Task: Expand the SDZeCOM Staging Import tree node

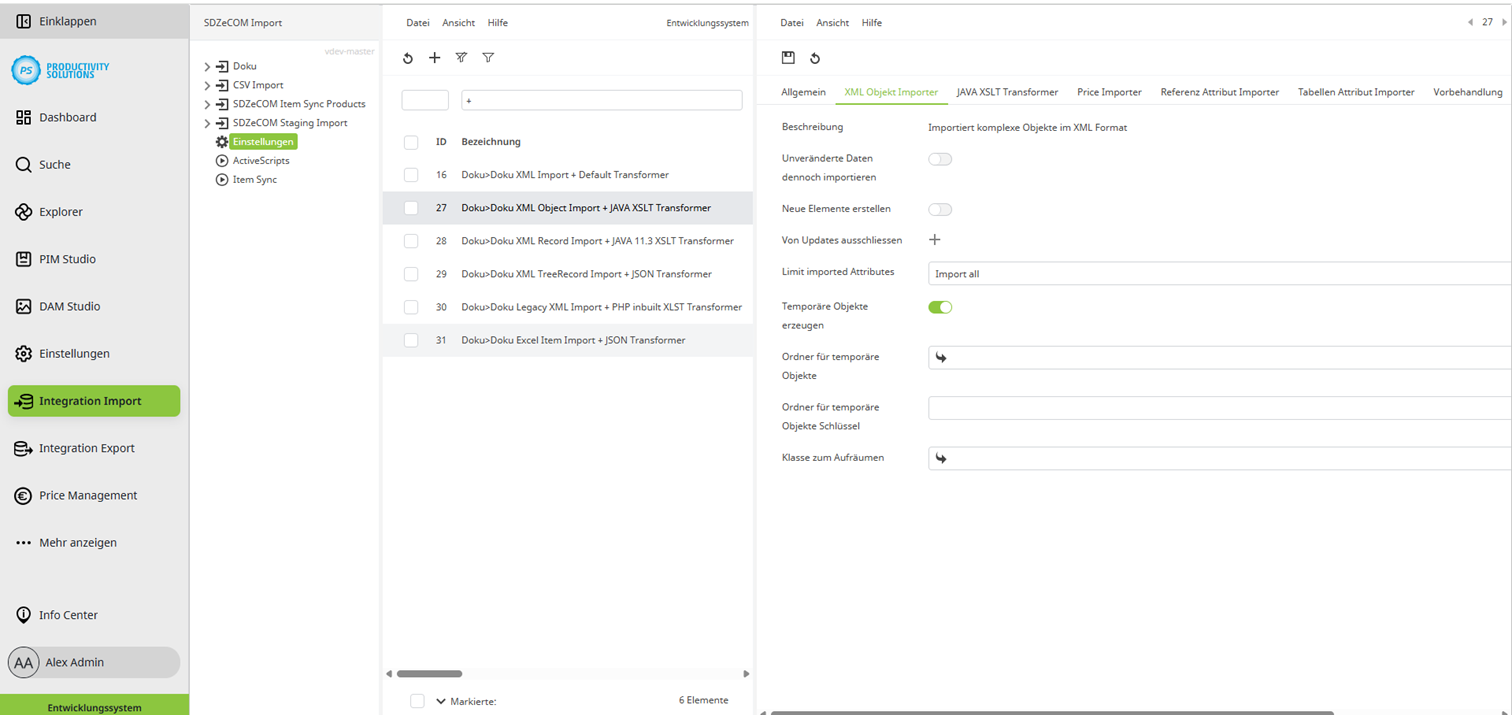Action: [209, 122]
